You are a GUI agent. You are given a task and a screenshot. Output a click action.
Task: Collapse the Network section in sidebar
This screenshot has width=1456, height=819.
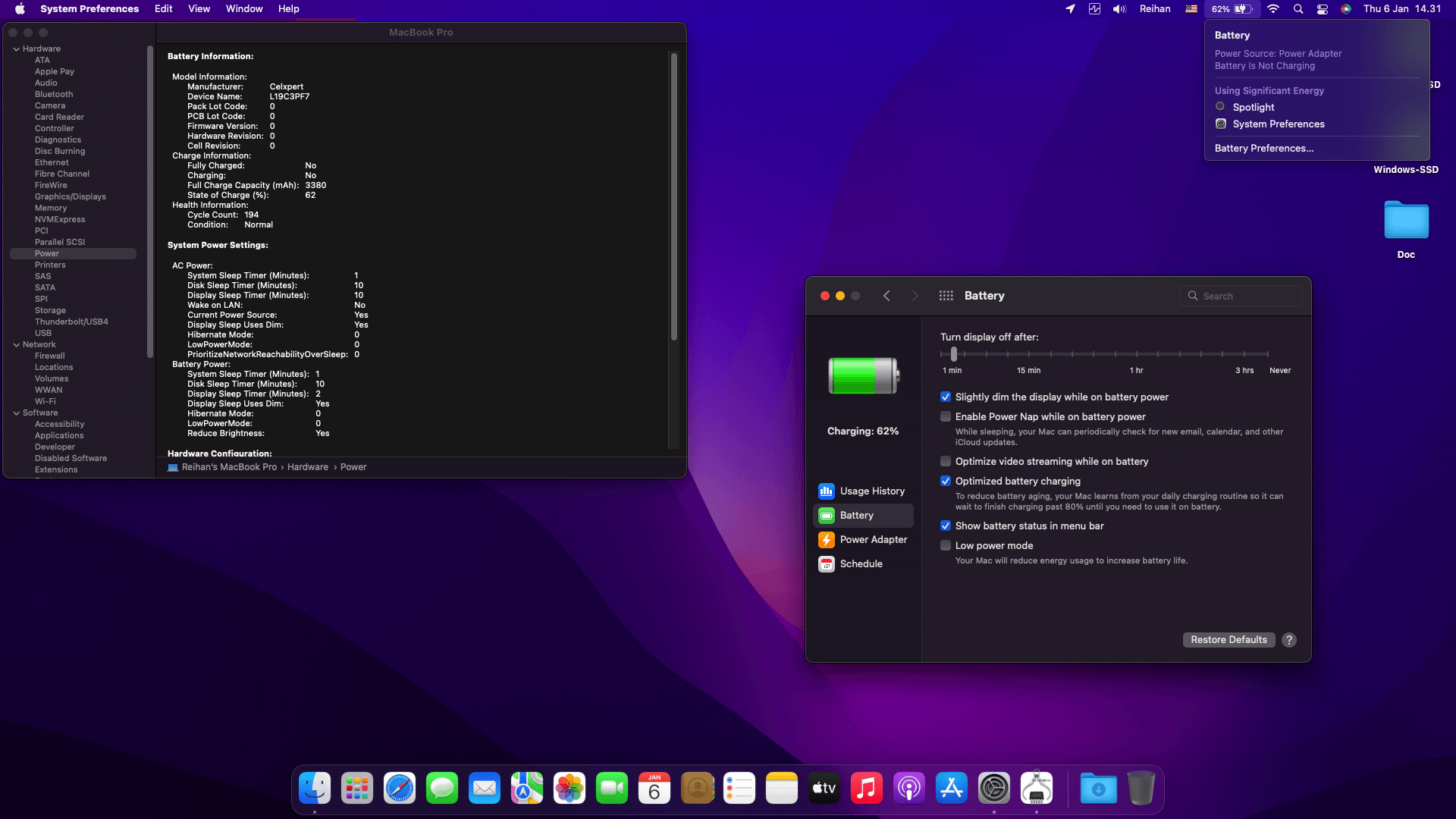(16, 345)
